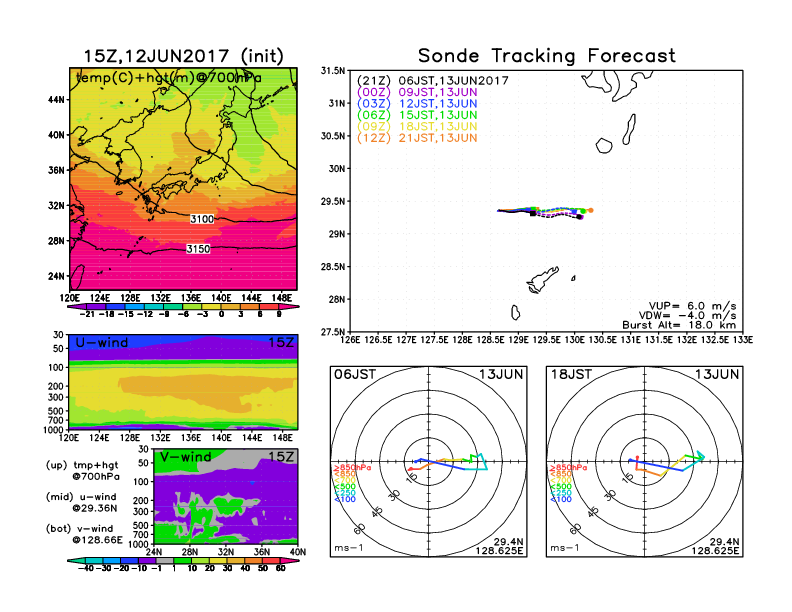This screenshot has height=612, width=792.
Task: Click the "(up) tmp+hgt @700hPa" description
Action: tap(82, 471)
